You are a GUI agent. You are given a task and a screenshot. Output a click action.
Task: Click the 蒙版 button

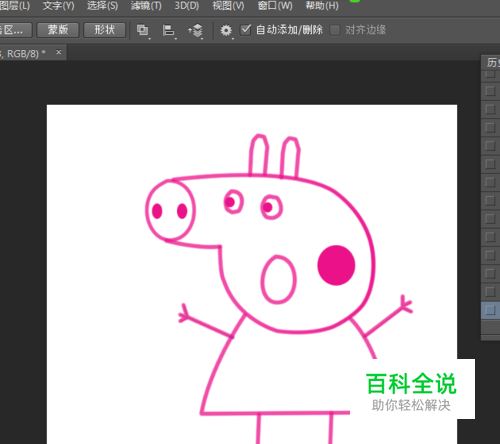pos(58,30)
